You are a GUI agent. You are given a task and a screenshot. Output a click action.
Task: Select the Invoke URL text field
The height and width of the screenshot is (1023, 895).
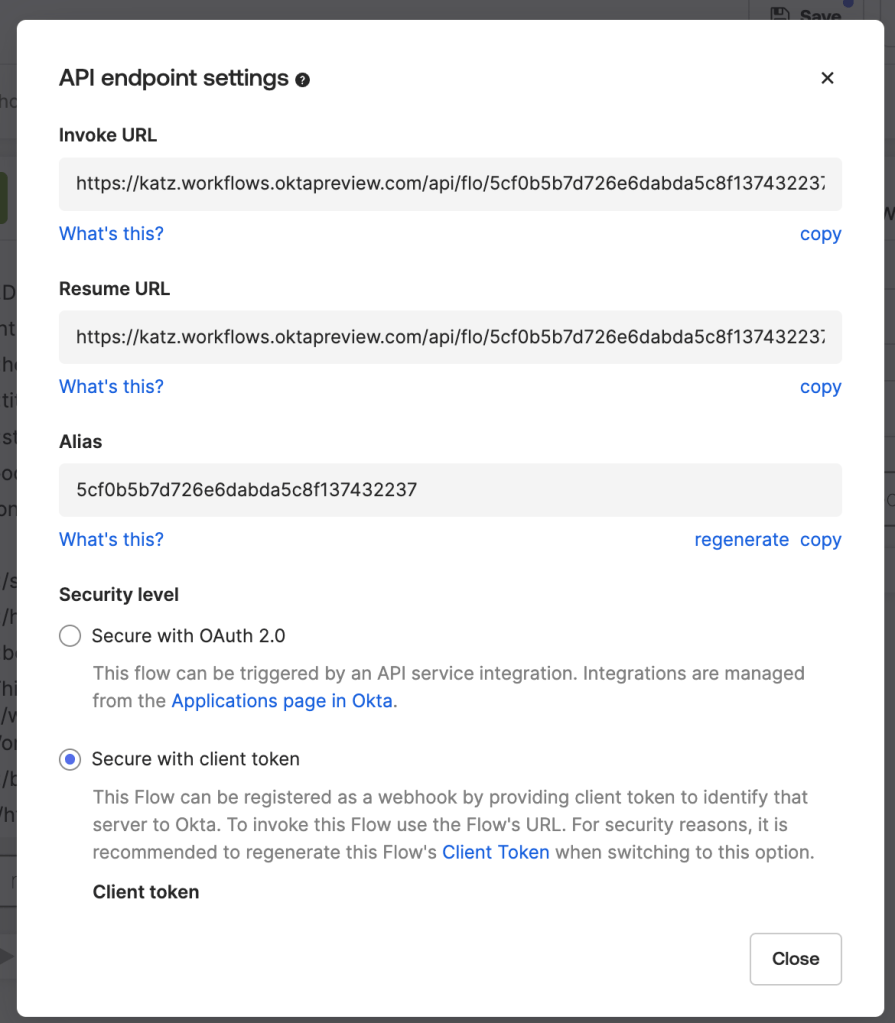point(450,184)
